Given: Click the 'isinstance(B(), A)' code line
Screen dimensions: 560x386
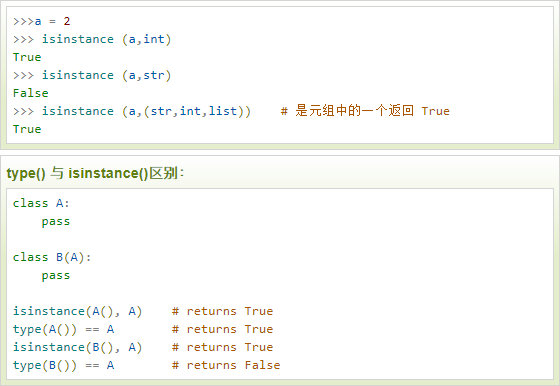Looking at the screenshot, I should pos(78,347).
